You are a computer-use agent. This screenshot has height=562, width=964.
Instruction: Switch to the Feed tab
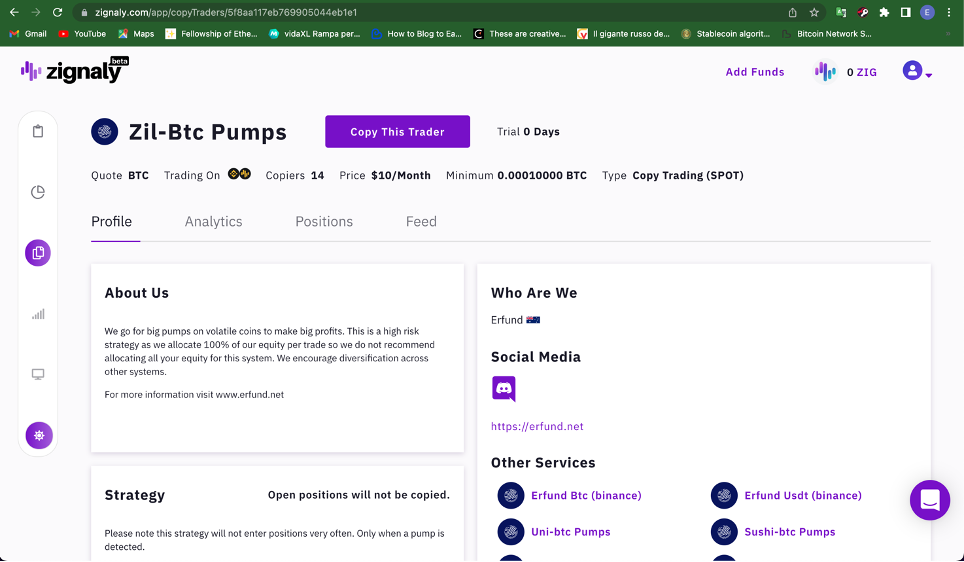tap(421, 221)
